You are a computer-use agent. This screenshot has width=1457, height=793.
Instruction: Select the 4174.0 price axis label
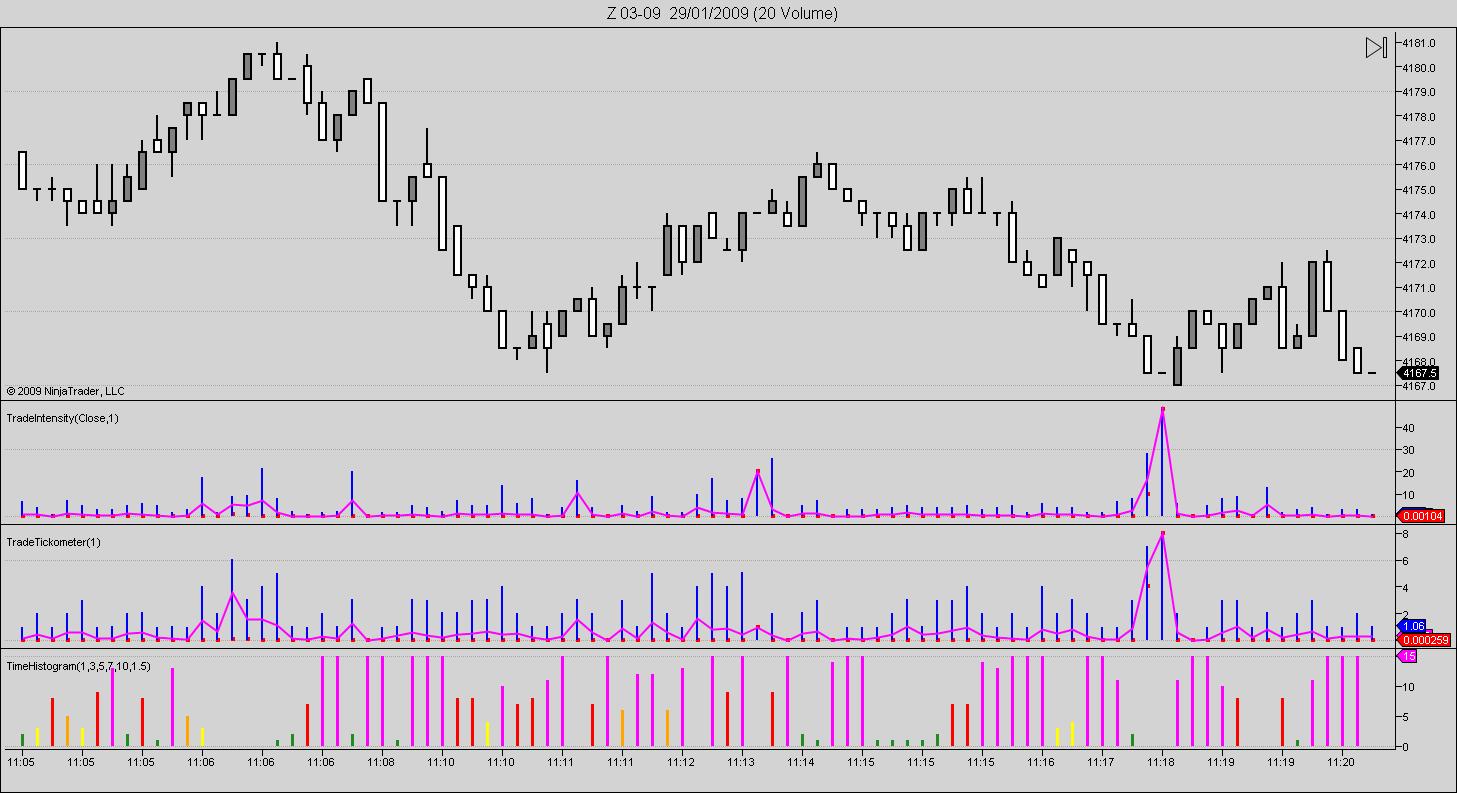point(1419,215)
